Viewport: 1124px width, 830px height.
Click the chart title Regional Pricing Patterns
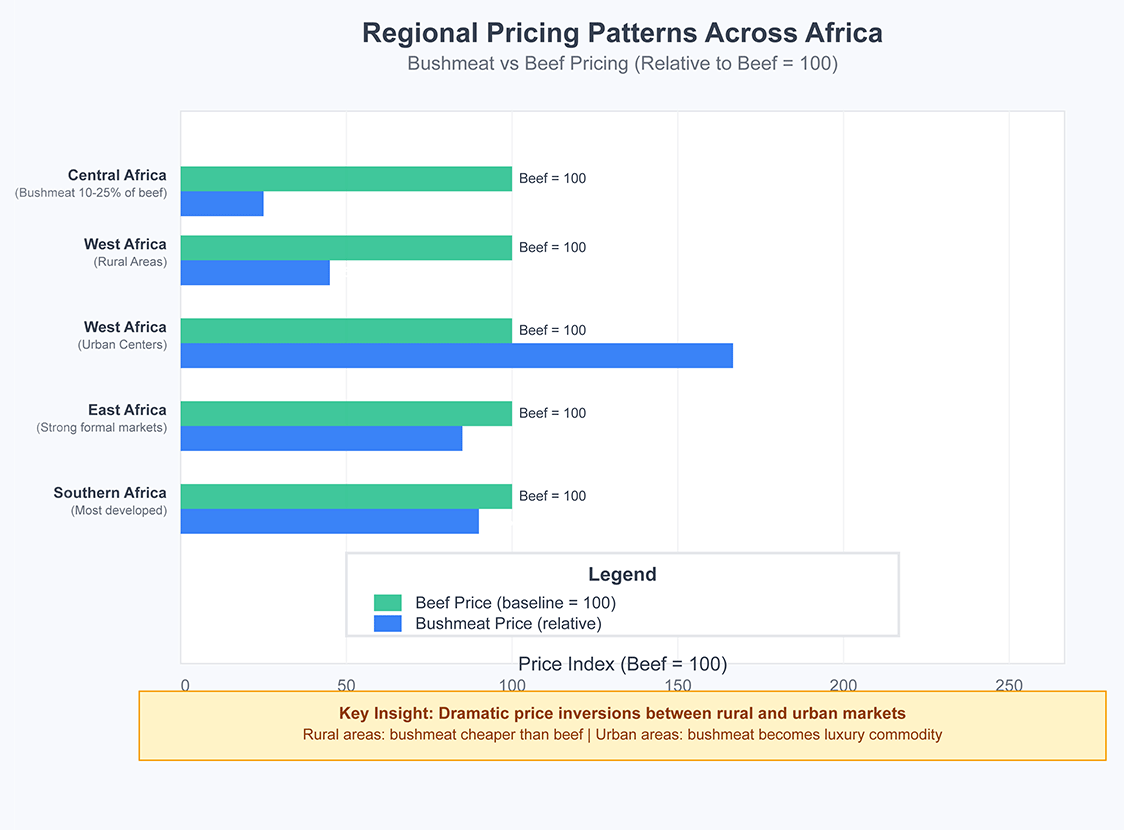(x=622, y=33)
